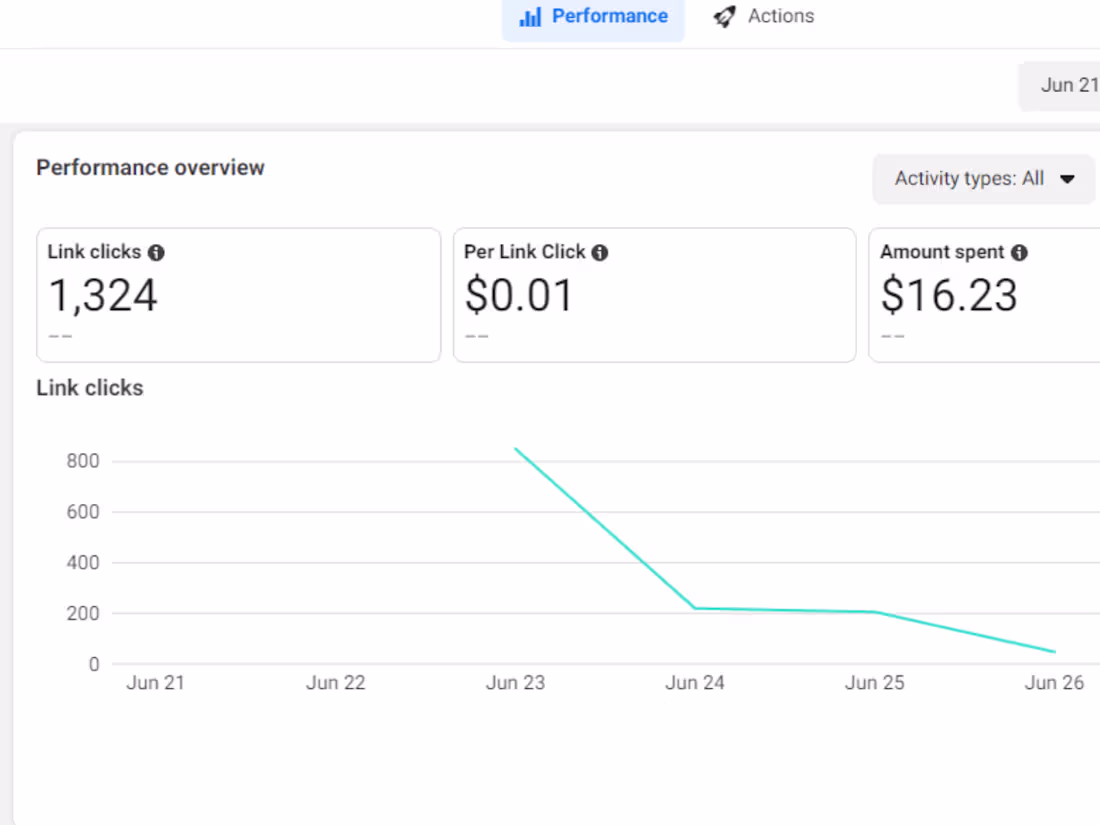Click the info icon next to Amount spent
This screenshot has width=1100, height=825.
tap(1018, 253)
